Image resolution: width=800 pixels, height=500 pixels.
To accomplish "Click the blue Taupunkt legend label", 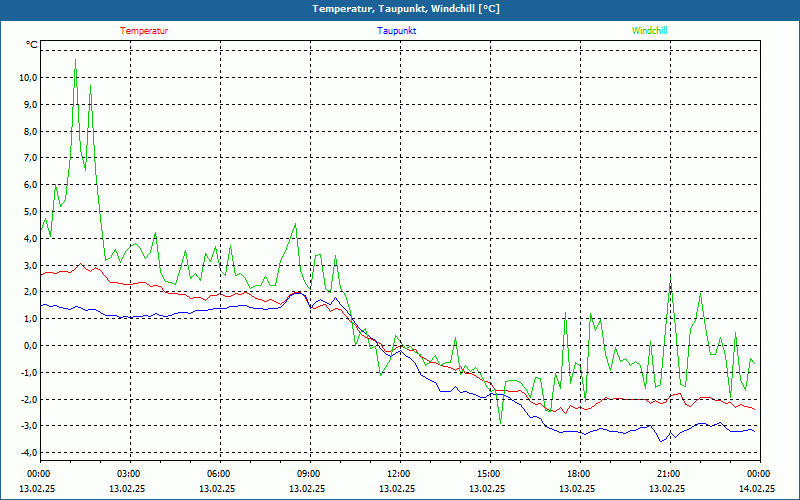I will coord(396,31).
